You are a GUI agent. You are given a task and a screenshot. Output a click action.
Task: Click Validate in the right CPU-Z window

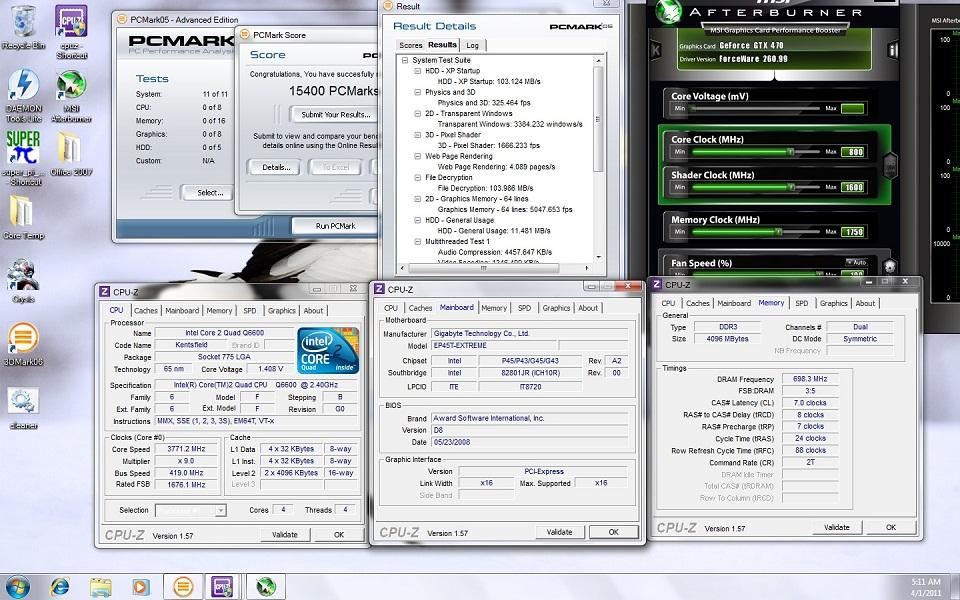pyautogui.click(x=836, y=527)
